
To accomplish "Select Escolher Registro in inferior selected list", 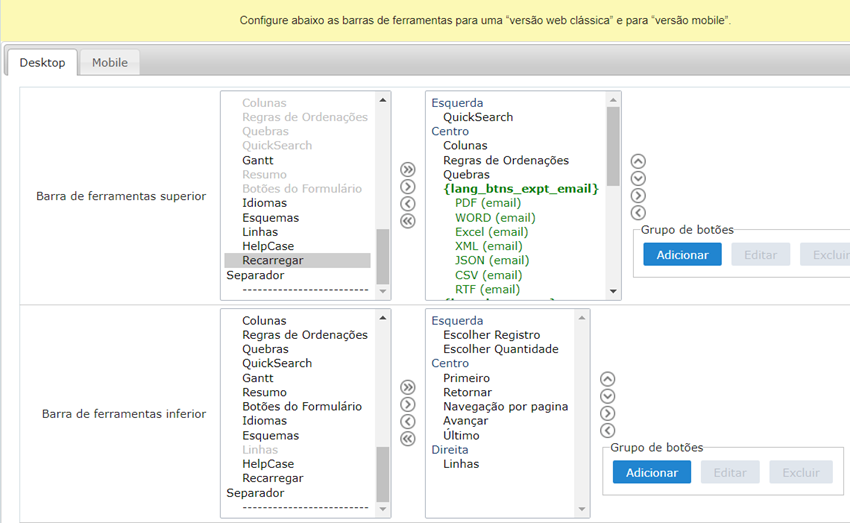I will [492, 335].
